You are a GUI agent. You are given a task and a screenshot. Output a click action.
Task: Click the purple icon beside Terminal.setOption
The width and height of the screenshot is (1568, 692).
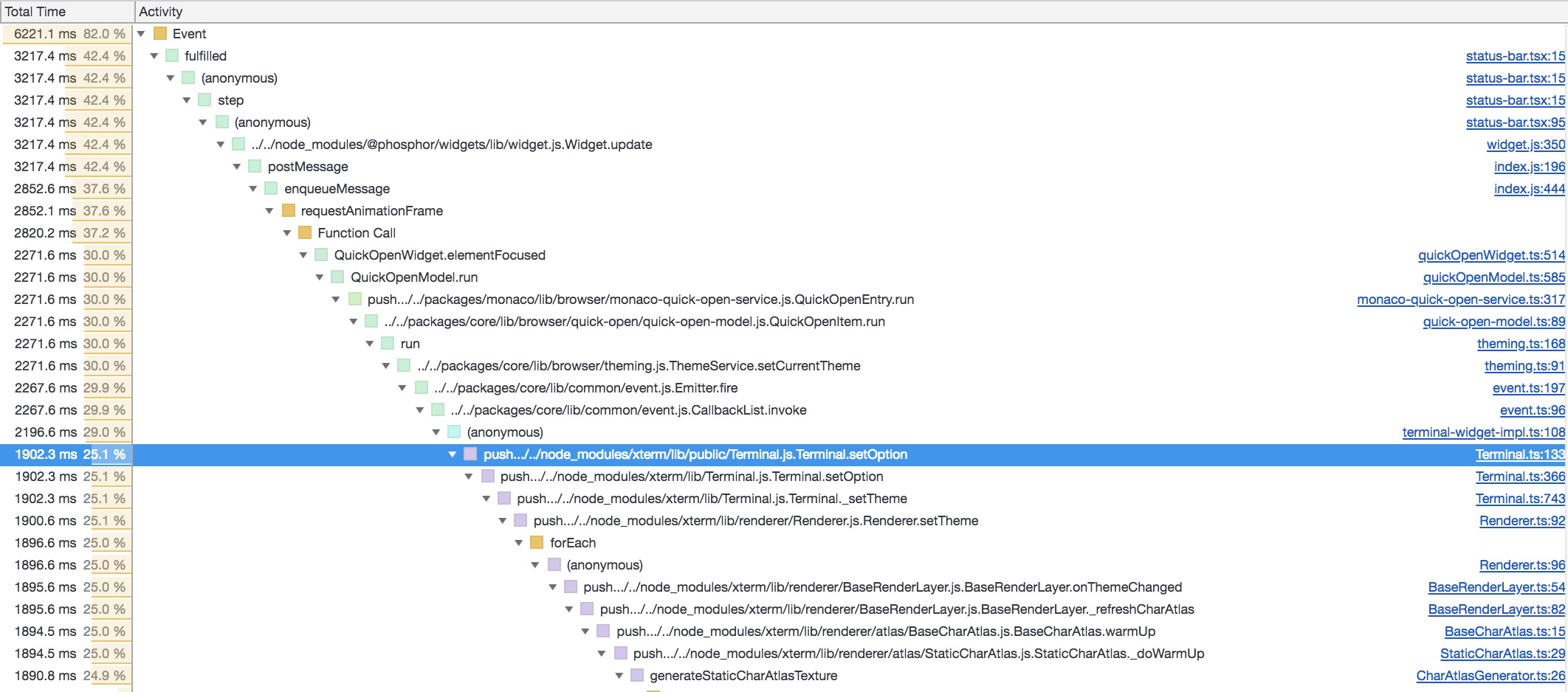[470, 454]
